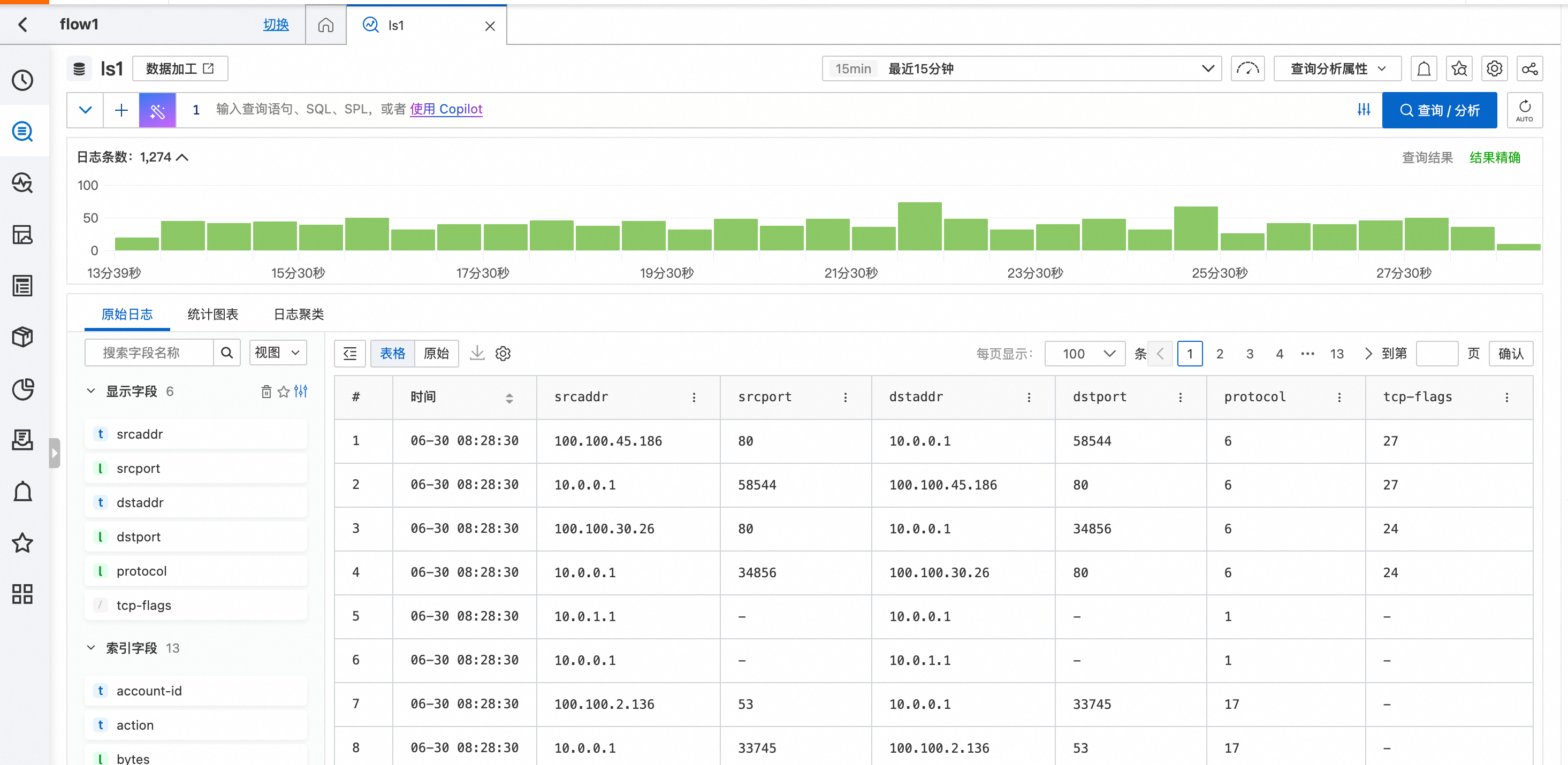Open the clock history icon in sidebar

(x=23, y=80)
